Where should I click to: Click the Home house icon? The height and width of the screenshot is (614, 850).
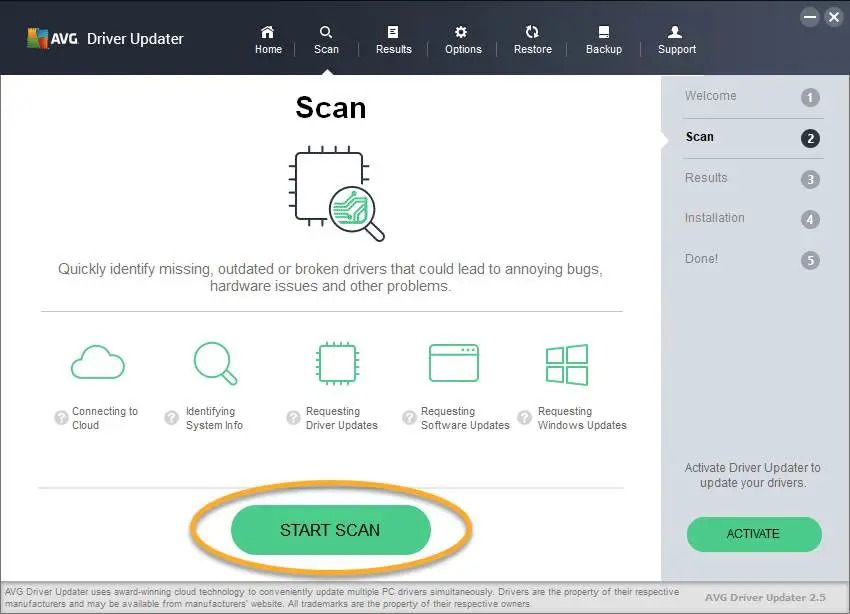click(x=267, y=32)
